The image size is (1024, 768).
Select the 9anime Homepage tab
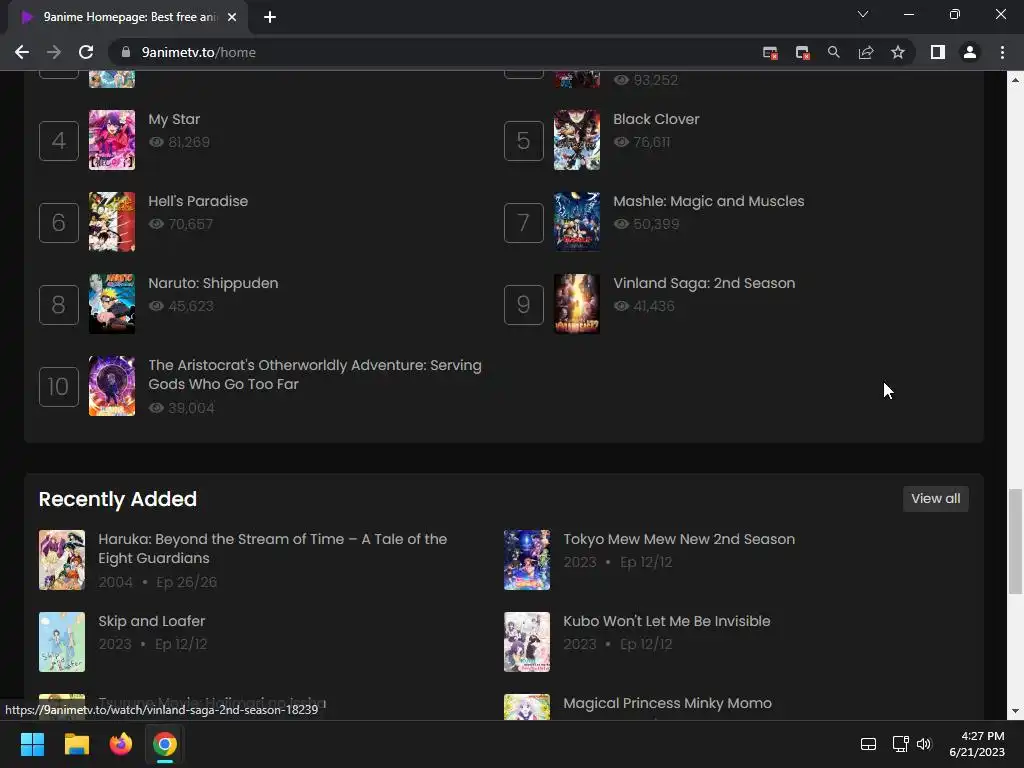pyautogui.click(x=127, y=17)
